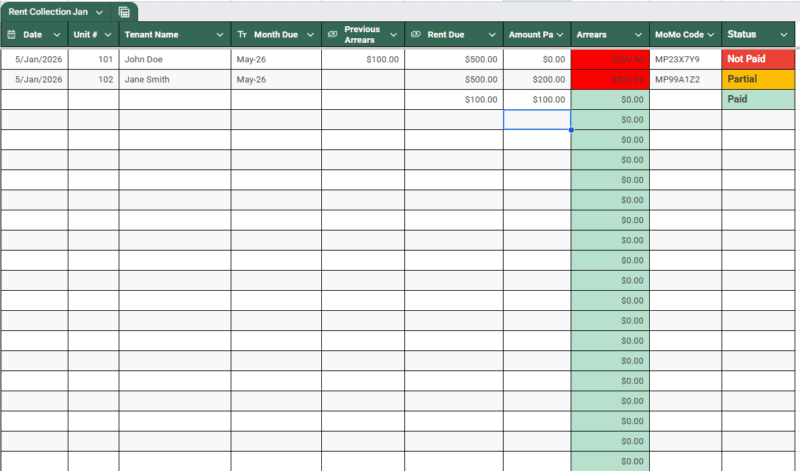Select the Jane Smith tenant cell
Viewport: 800px width, 471px height.
[x=175, y=79]
